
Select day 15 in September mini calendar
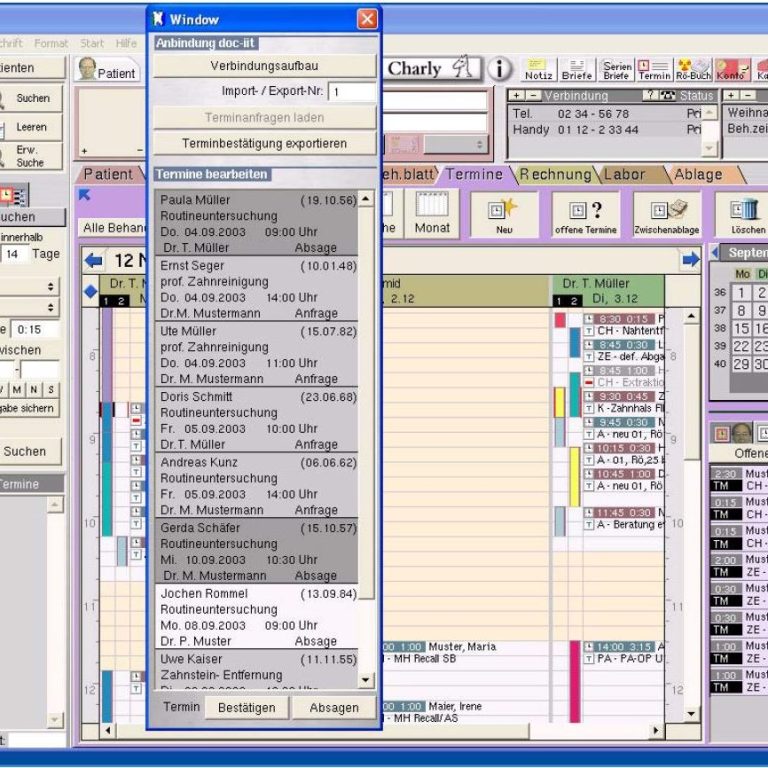click(x=741, y=328)
